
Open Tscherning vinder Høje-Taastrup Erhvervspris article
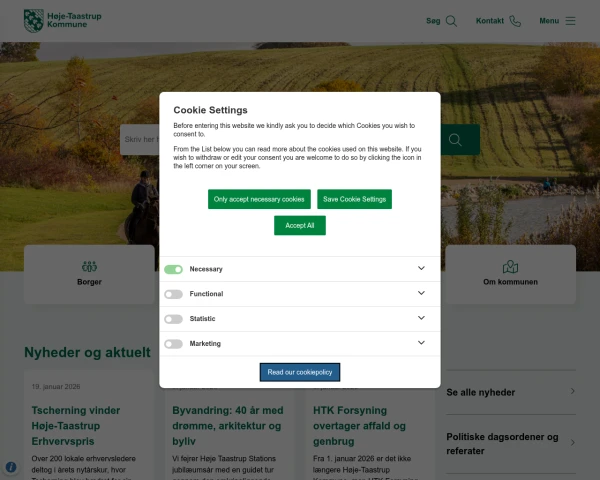coord(76,426)
